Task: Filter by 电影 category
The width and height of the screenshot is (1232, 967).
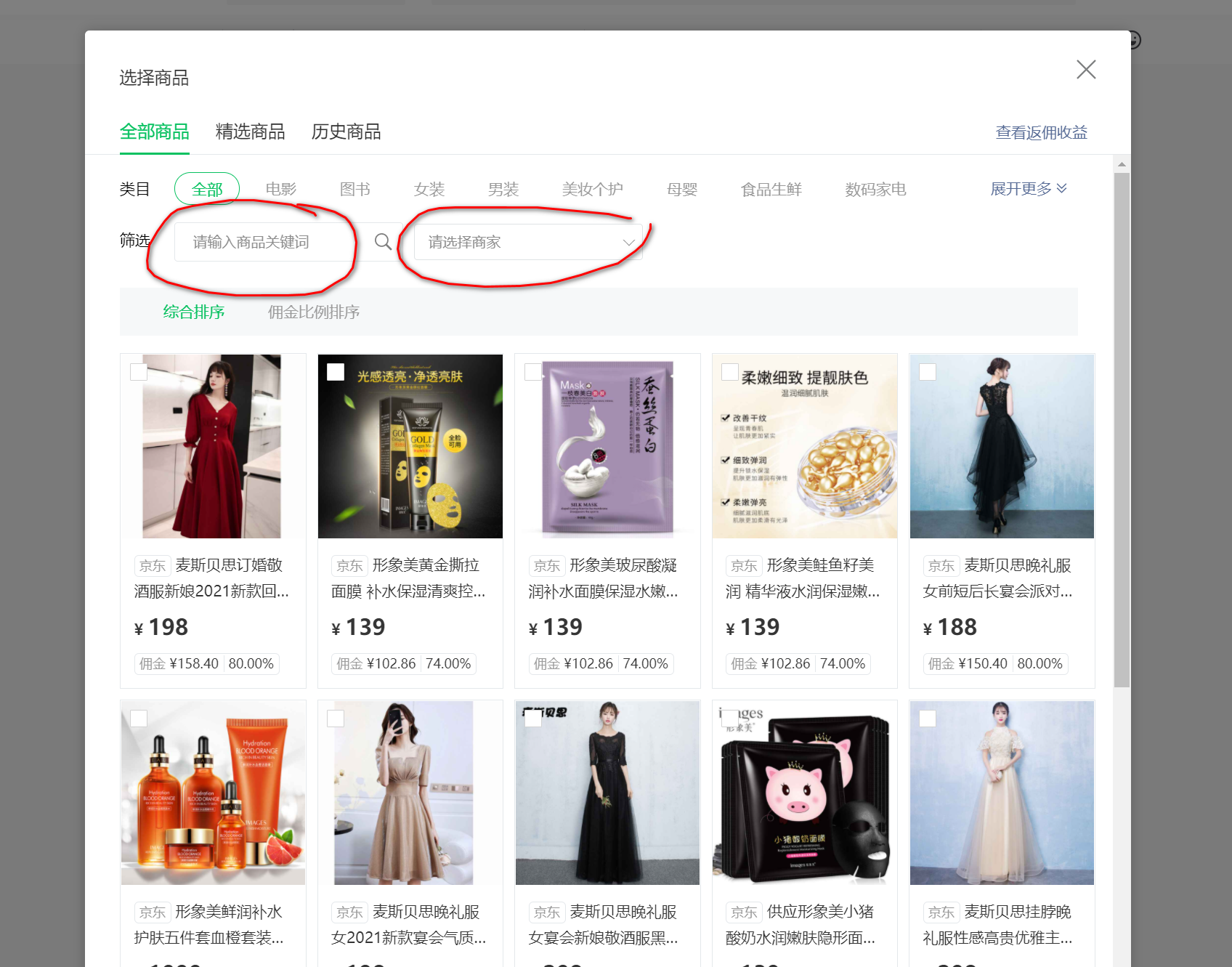Action: point(281,190)
